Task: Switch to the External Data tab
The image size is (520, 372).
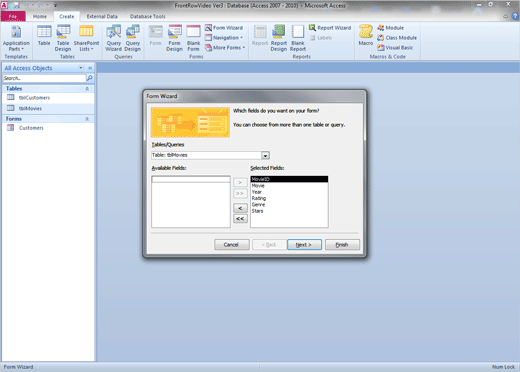Action: pos(102,16)
